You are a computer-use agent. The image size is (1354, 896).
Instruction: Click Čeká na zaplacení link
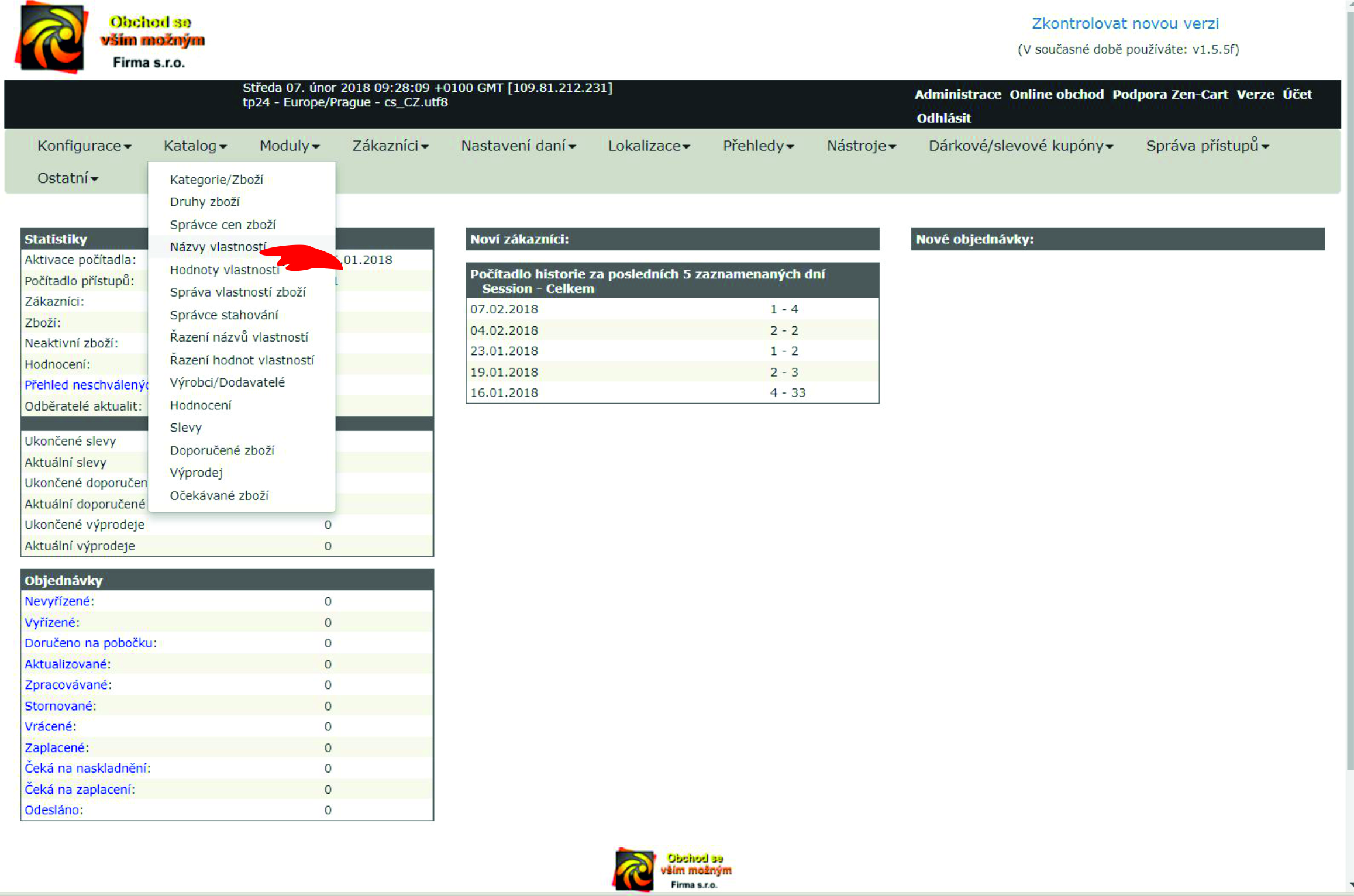(80, 790)
